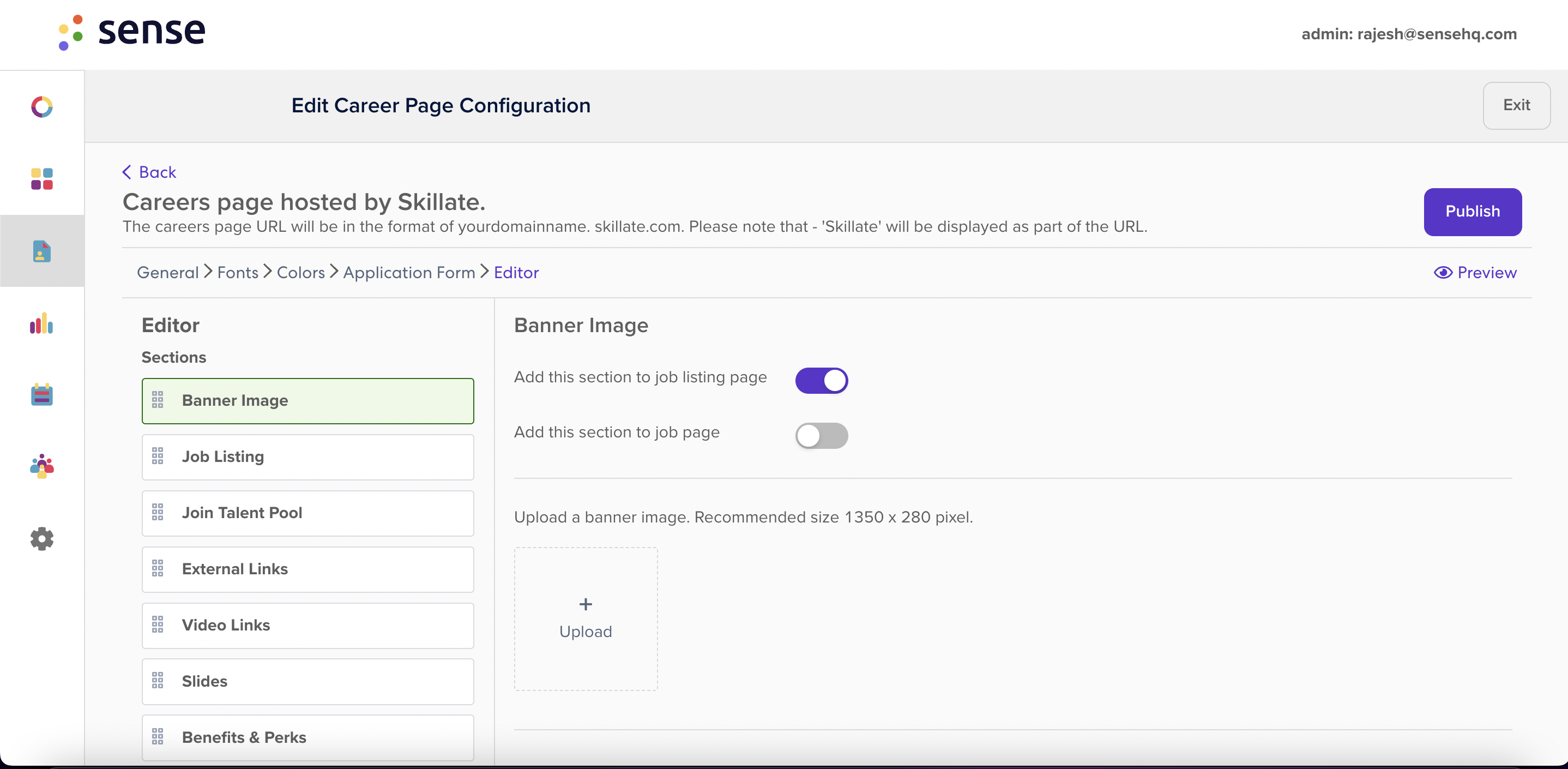Select the Slides section

tap(308, 681)
